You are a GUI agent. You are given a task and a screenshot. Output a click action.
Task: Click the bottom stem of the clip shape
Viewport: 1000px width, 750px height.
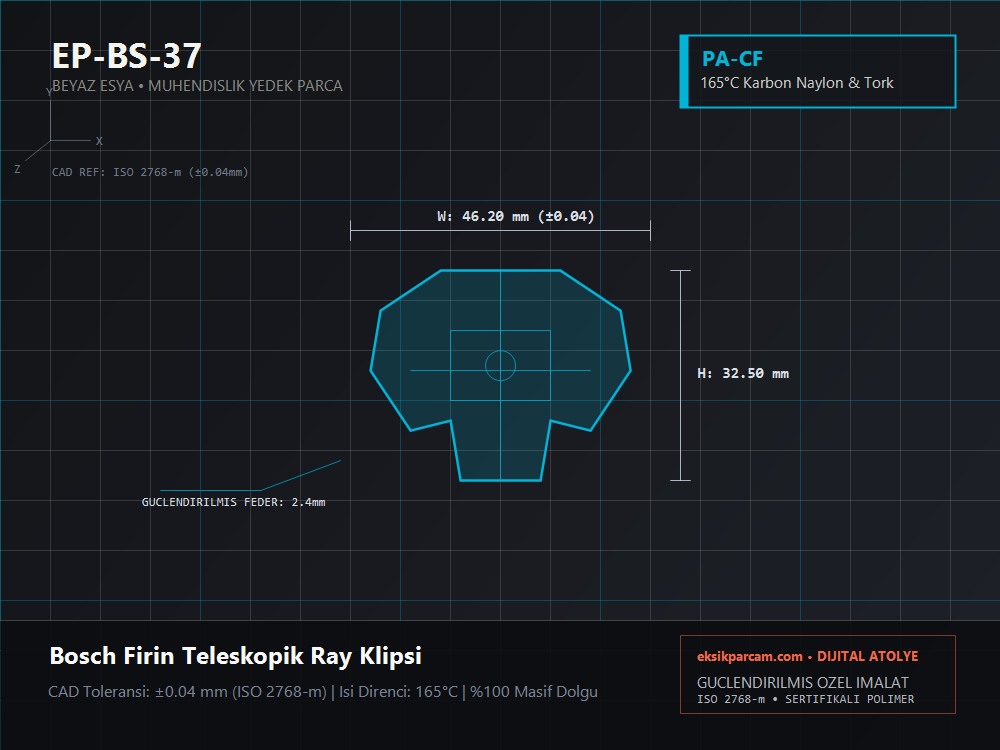[x=500, y=451]
